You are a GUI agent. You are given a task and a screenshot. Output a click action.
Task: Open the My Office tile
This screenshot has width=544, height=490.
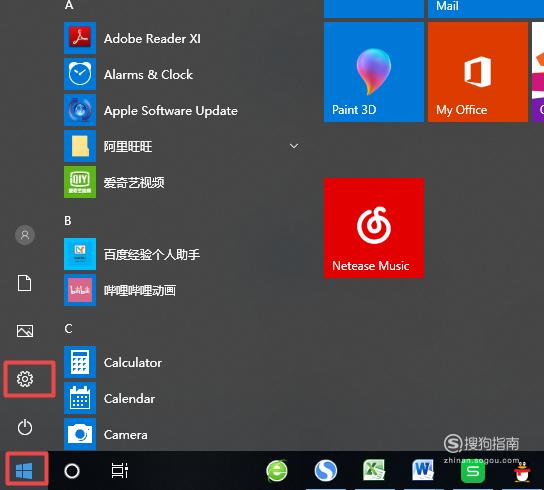[478, 72]
